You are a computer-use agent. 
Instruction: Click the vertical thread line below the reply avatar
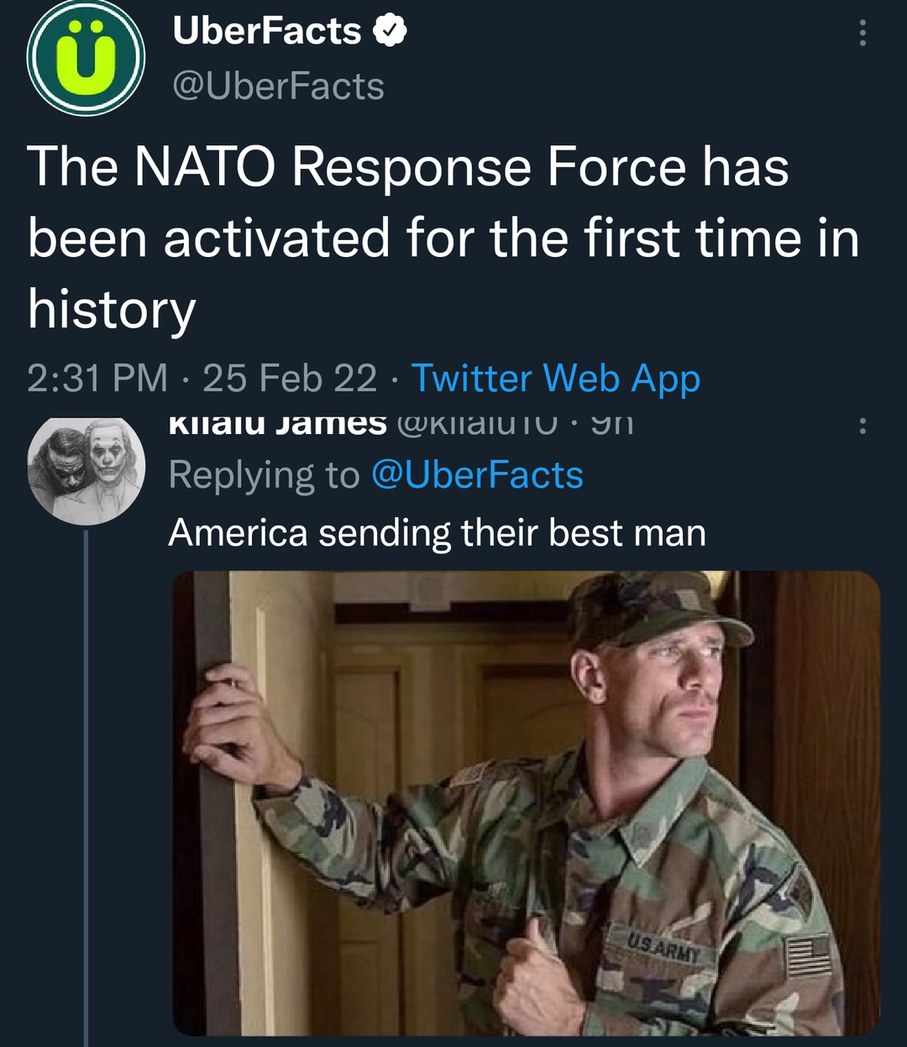(87, 780)
